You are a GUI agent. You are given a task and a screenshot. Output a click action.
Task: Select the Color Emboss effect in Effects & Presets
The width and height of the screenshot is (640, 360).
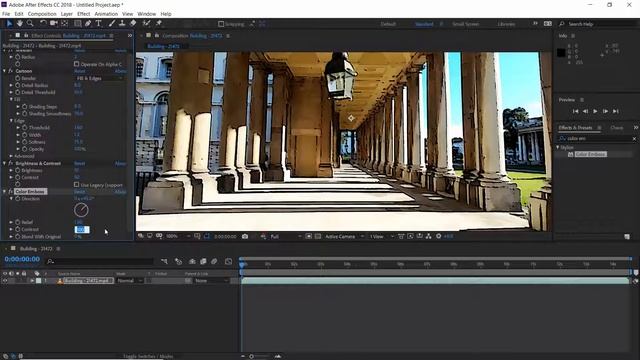click(x=591, y=154)
